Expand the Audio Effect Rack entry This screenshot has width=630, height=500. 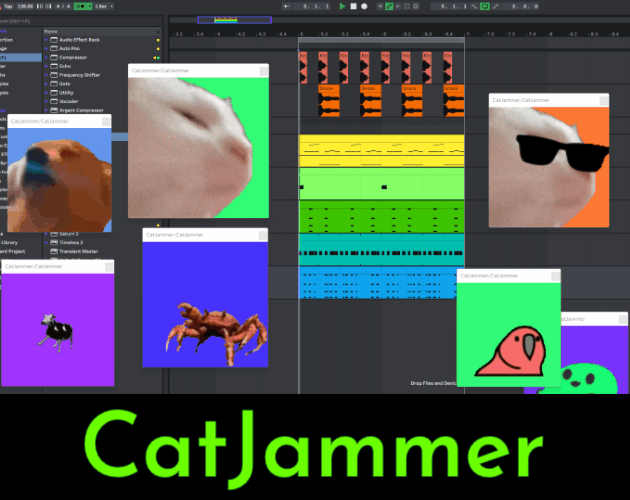point(46,40)
